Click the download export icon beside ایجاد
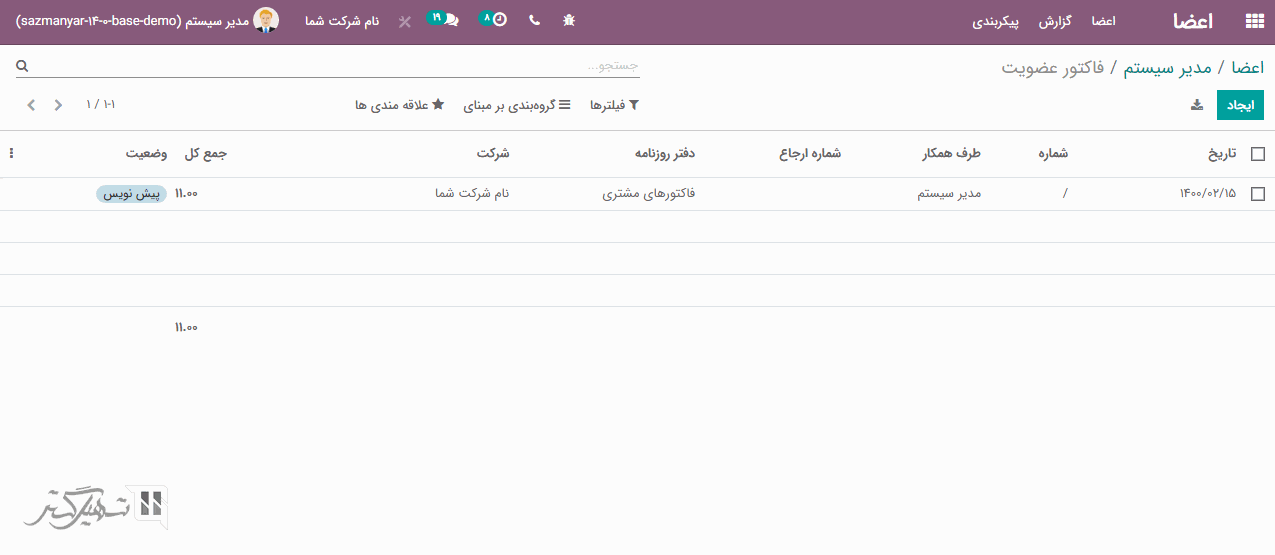The width and height of the screenshot is (1275, 555). tap(1197, 105)
